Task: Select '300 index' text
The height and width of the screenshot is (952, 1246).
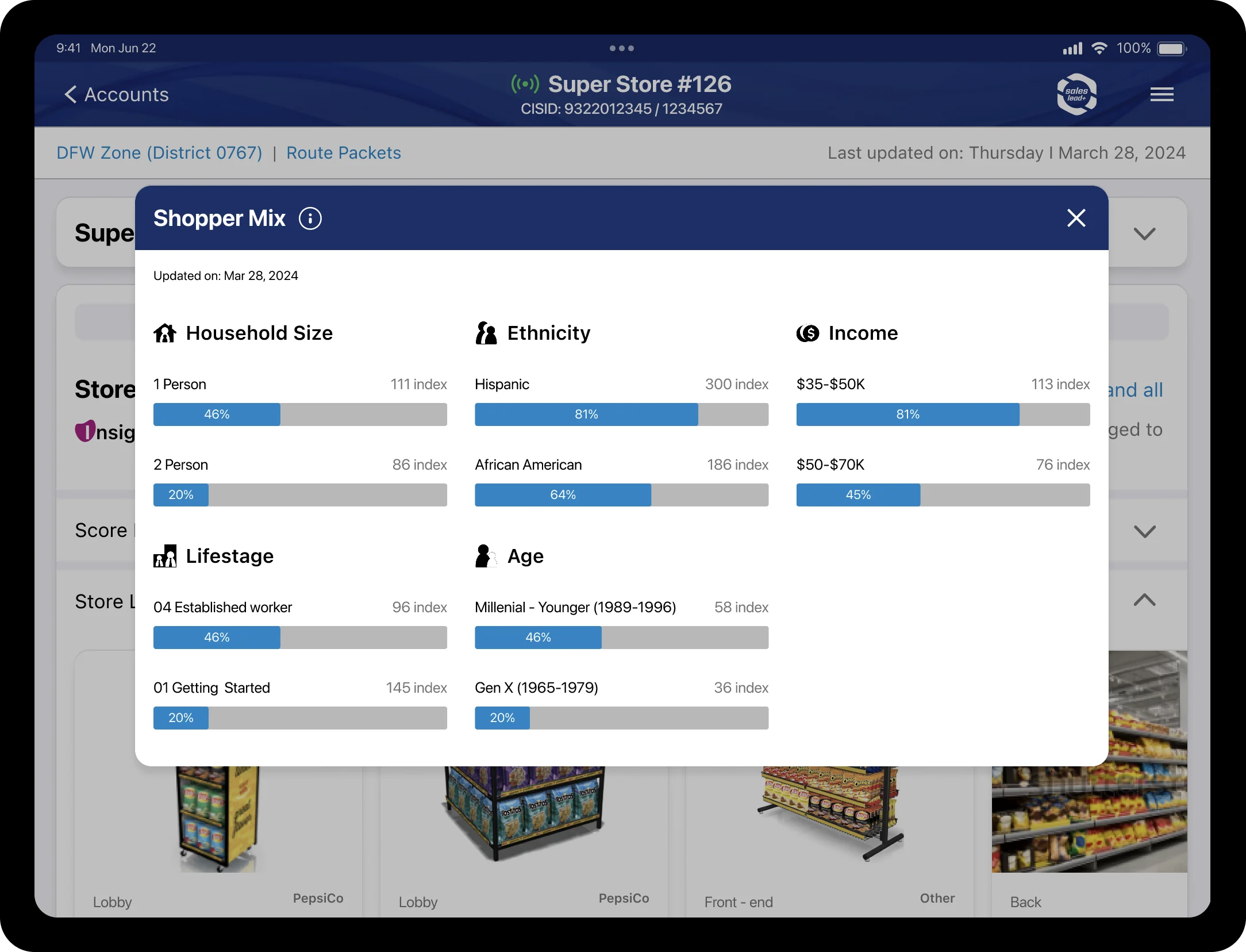Action: click(x=736, y=384)
